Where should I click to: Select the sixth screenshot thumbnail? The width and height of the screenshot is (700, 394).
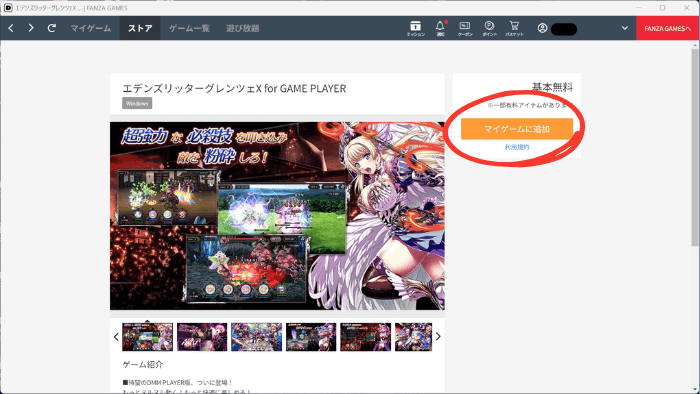point(413,337)
